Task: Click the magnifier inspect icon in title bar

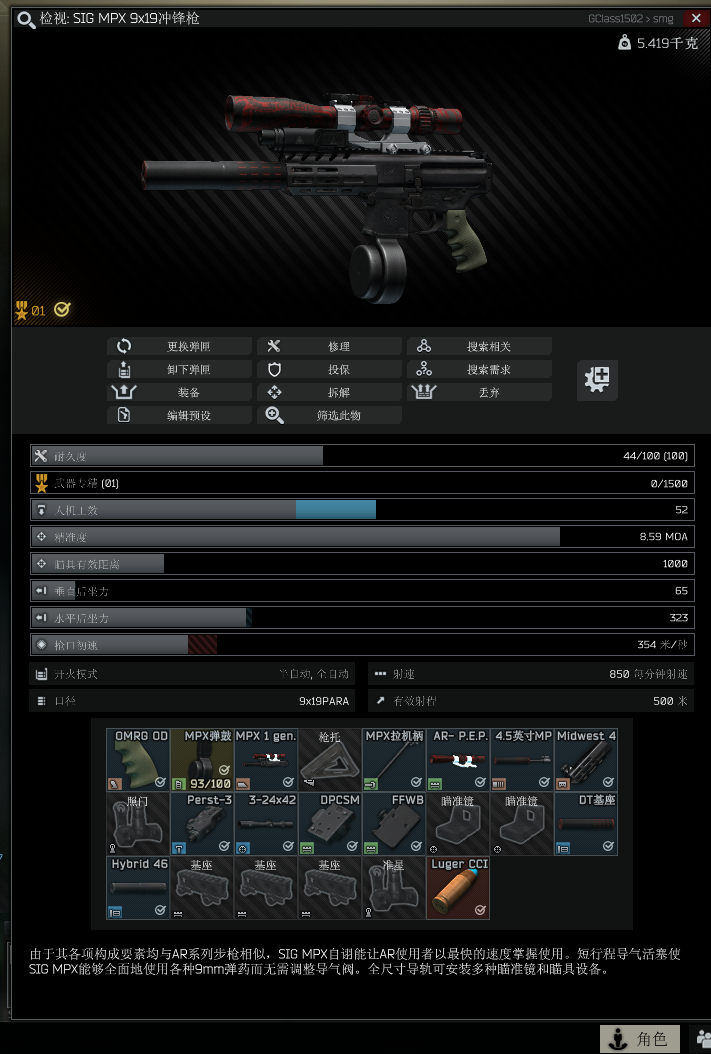Action: (x=26, y=19)
